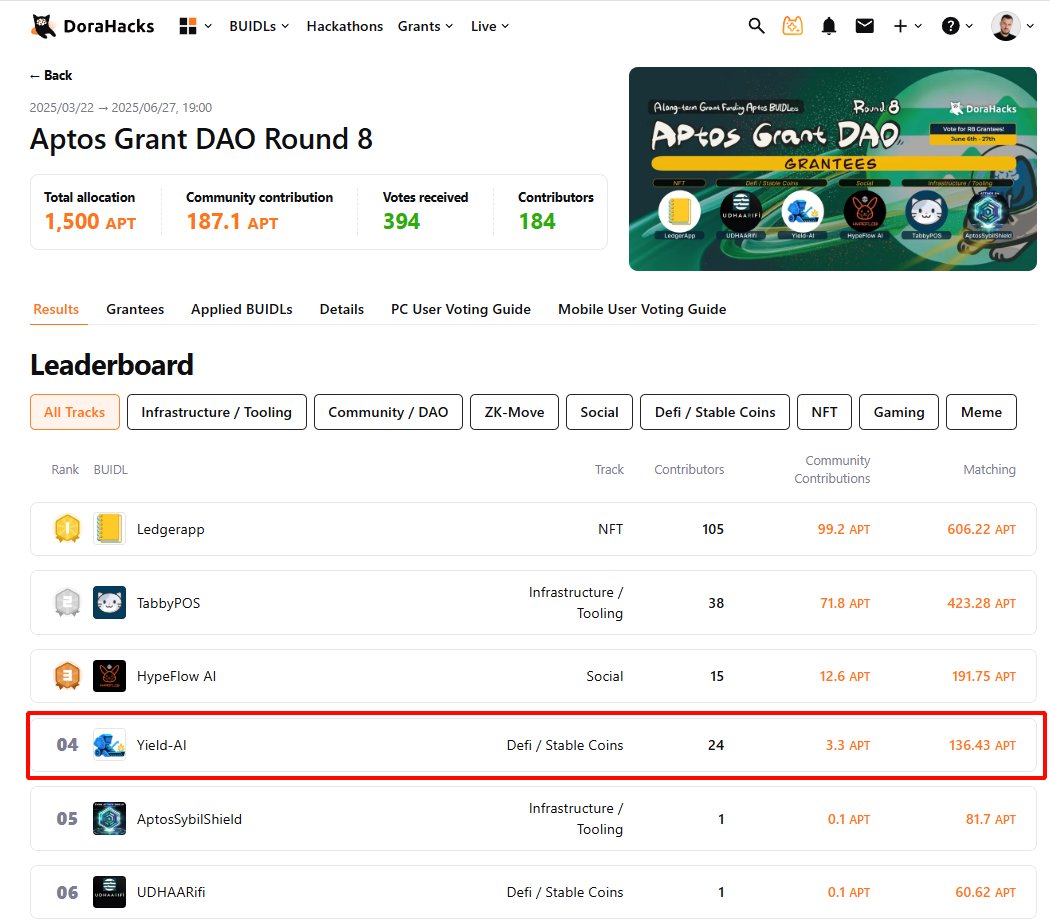Open the Applied BUIDLs tab

(x=242, y=309)
